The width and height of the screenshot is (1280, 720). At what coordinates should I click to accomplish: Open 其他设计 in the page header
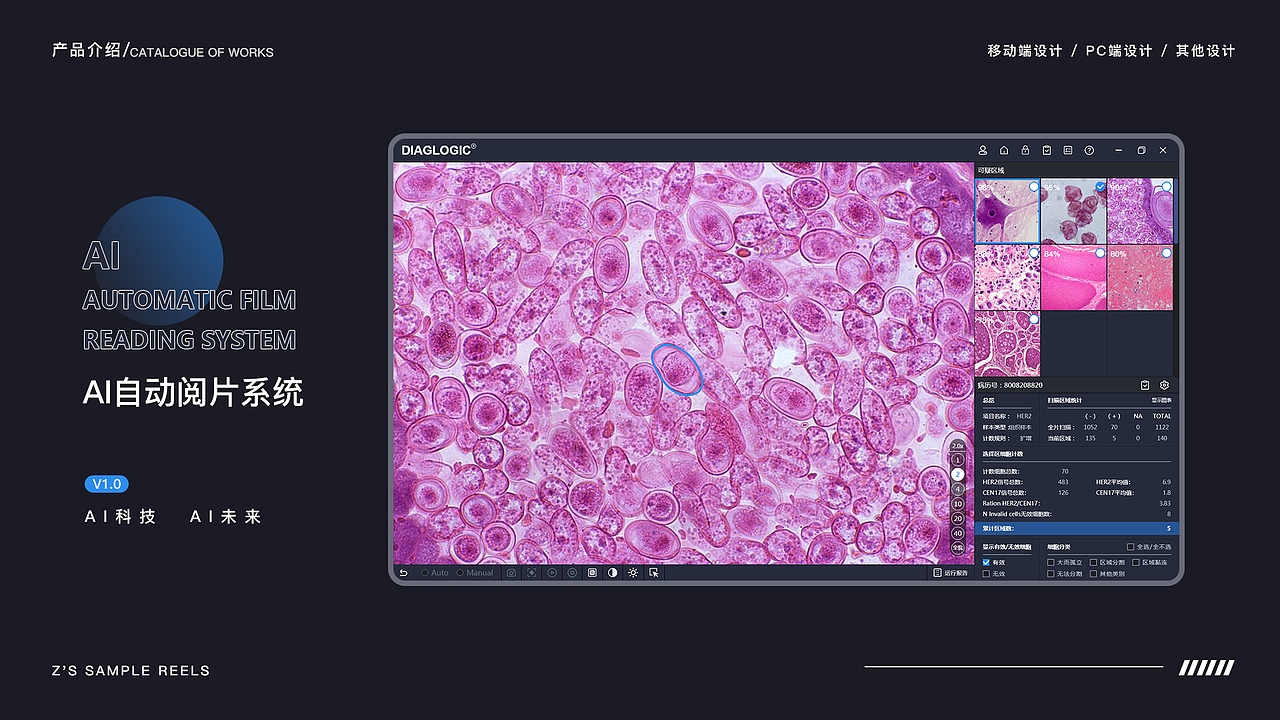1205,51
